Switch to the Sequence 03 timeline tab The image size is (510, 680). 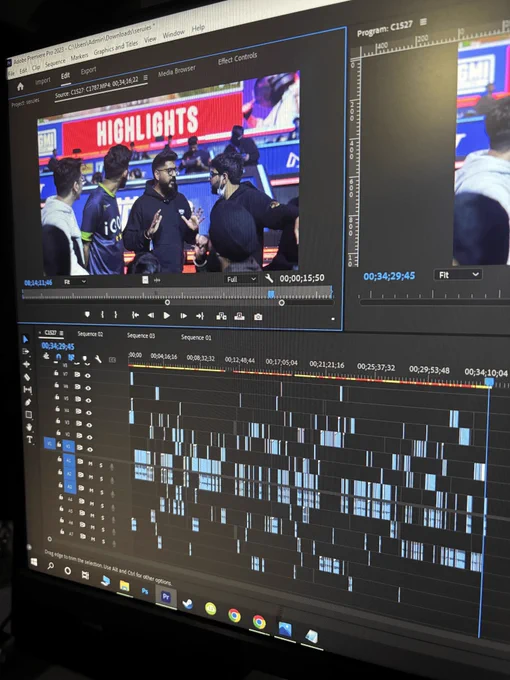coord(141,335)
